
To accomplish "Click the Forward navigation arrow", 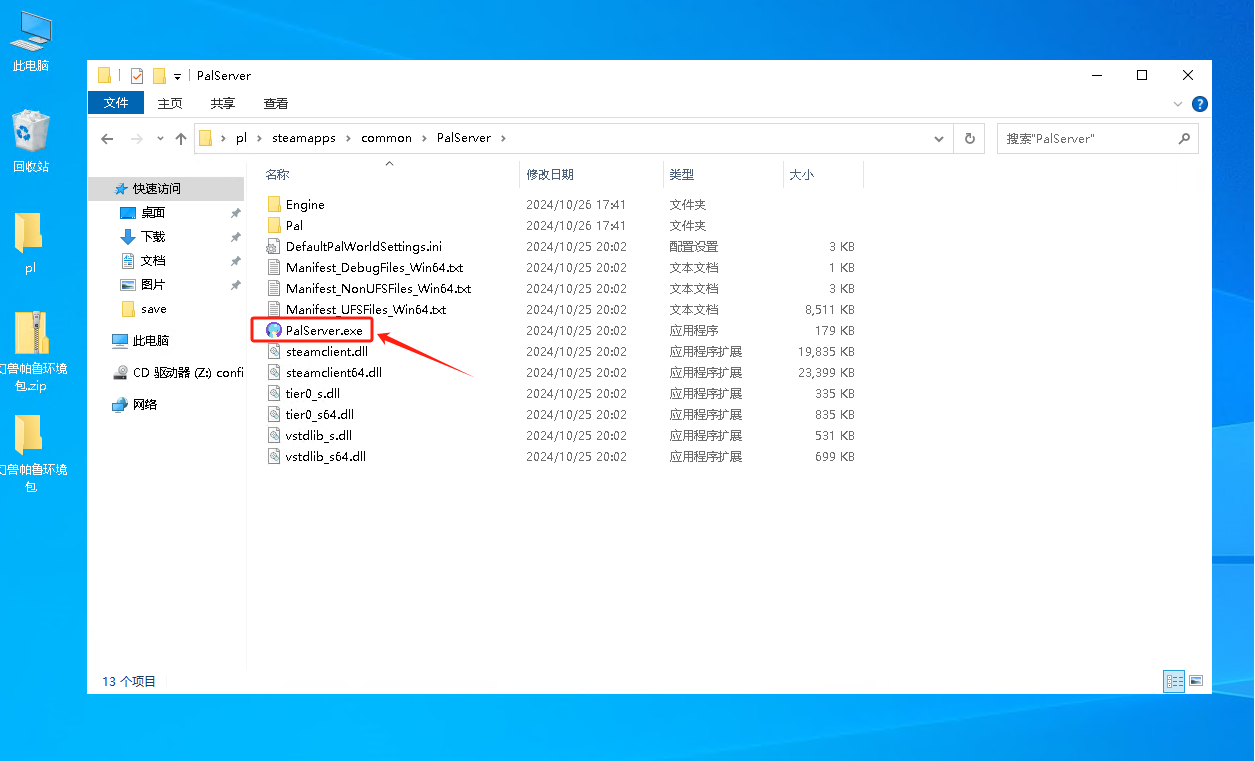I will pyautogui.click(x=137, y=139).
